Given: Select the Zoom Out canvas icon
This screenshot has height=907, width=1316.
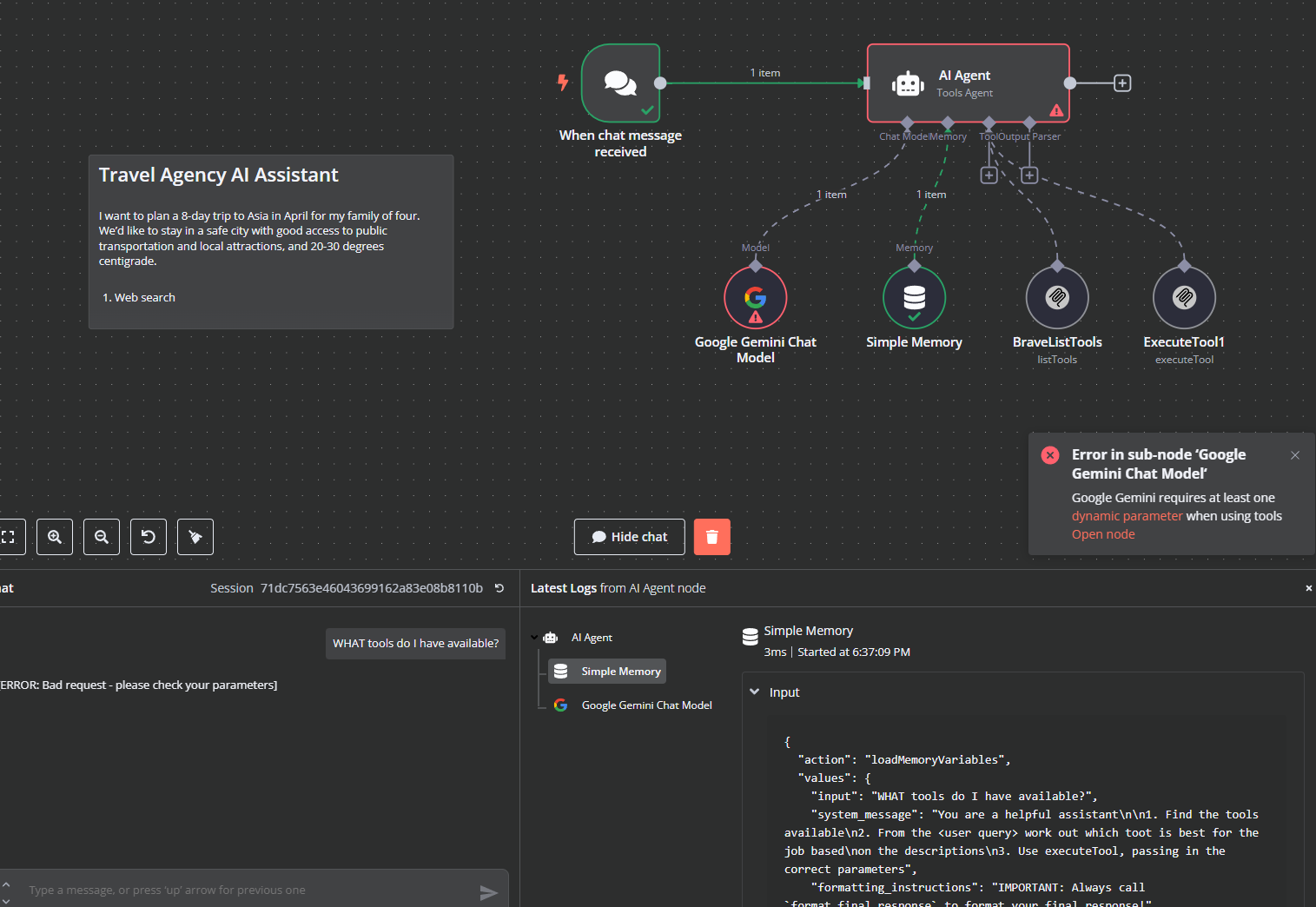Looking at the screenshot, I should point(102,536).
